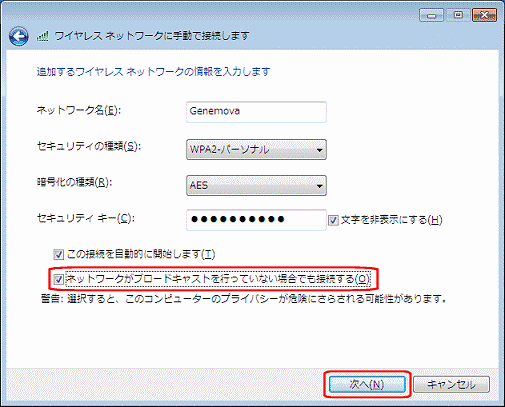Minimize the wireless setup window

tap(431, 15)
